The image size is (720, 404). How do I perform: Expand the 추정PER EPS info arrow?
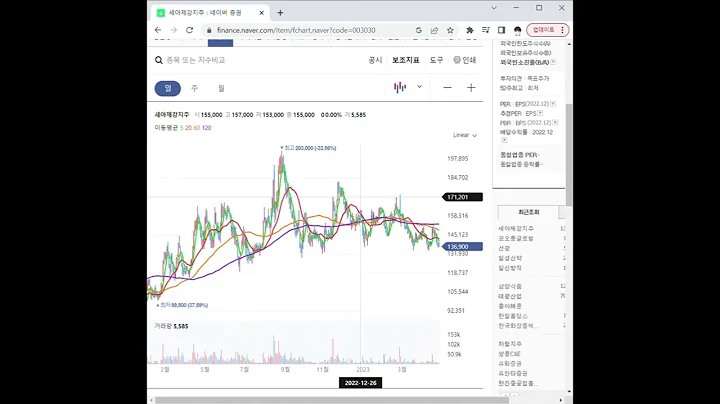coord(540,113)
